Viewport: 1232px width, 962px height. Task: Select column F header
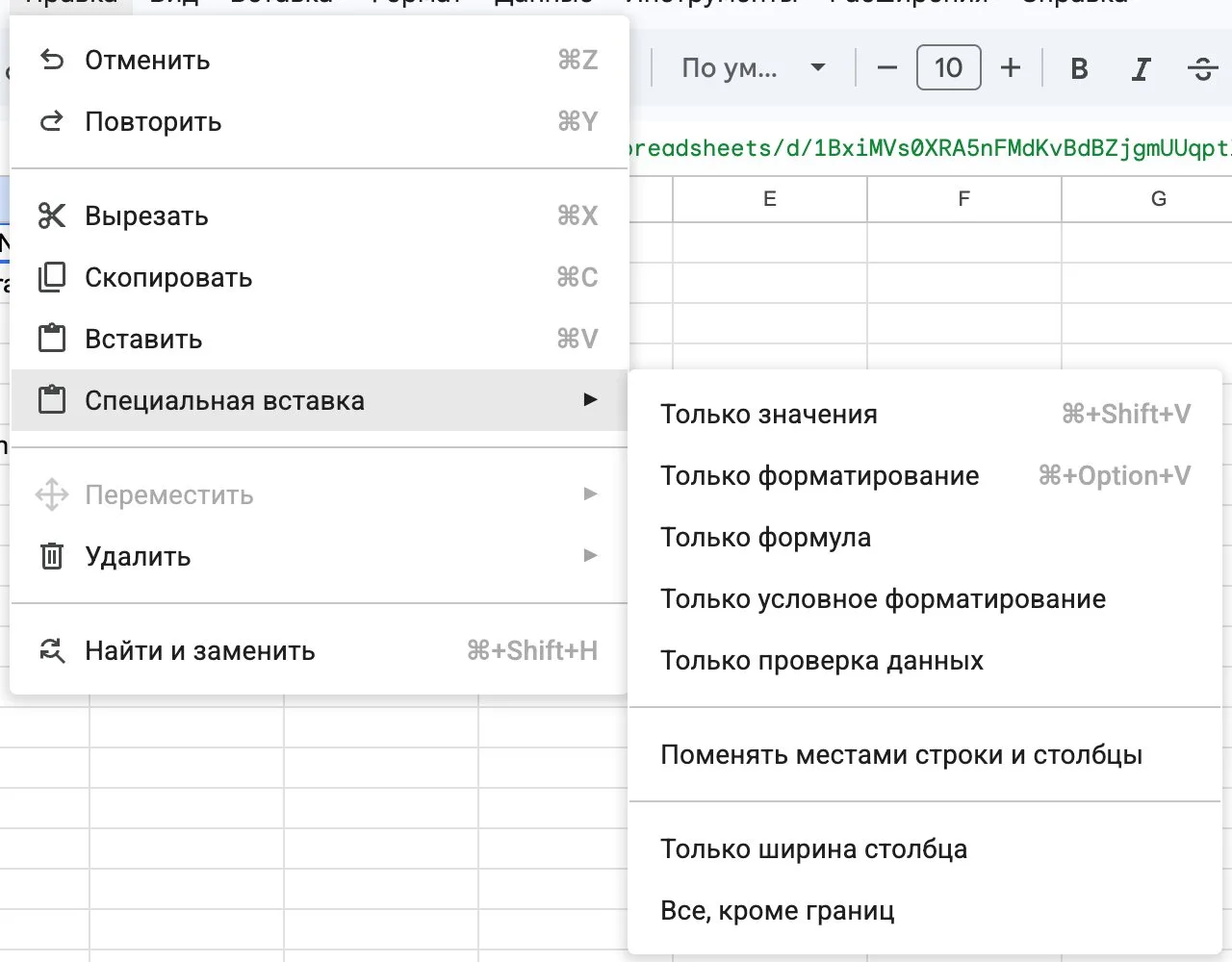pyautogui.click(x=964, y=199)
